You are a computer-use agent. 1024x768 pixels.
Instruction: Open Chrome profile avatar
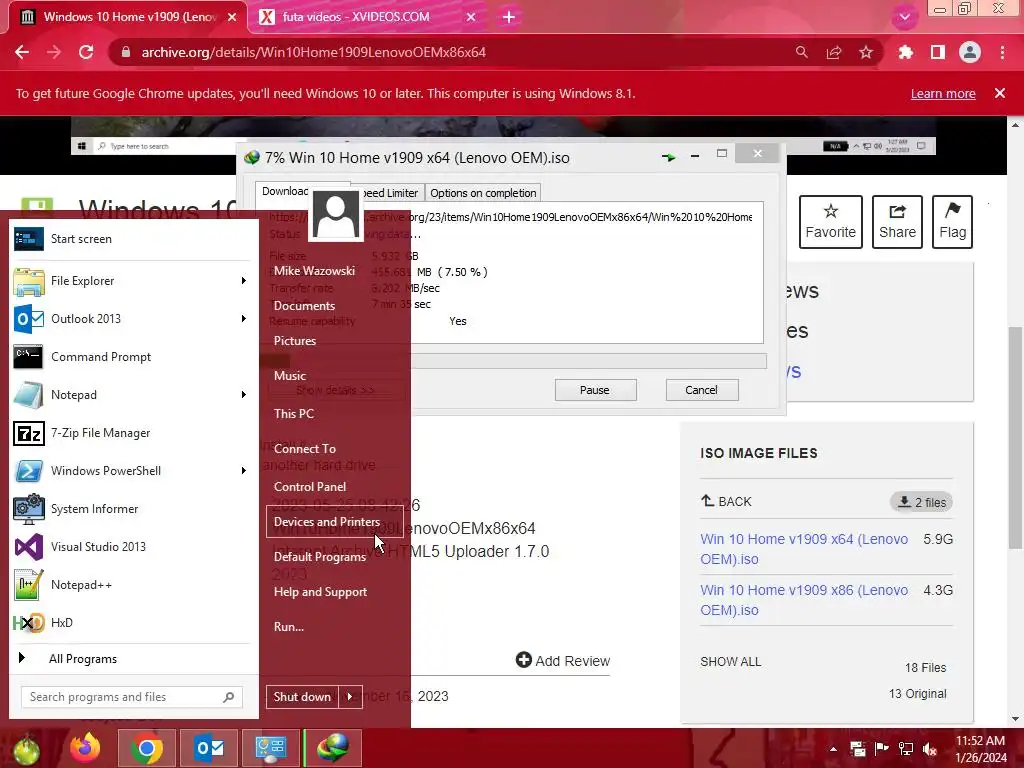[970, 52]
